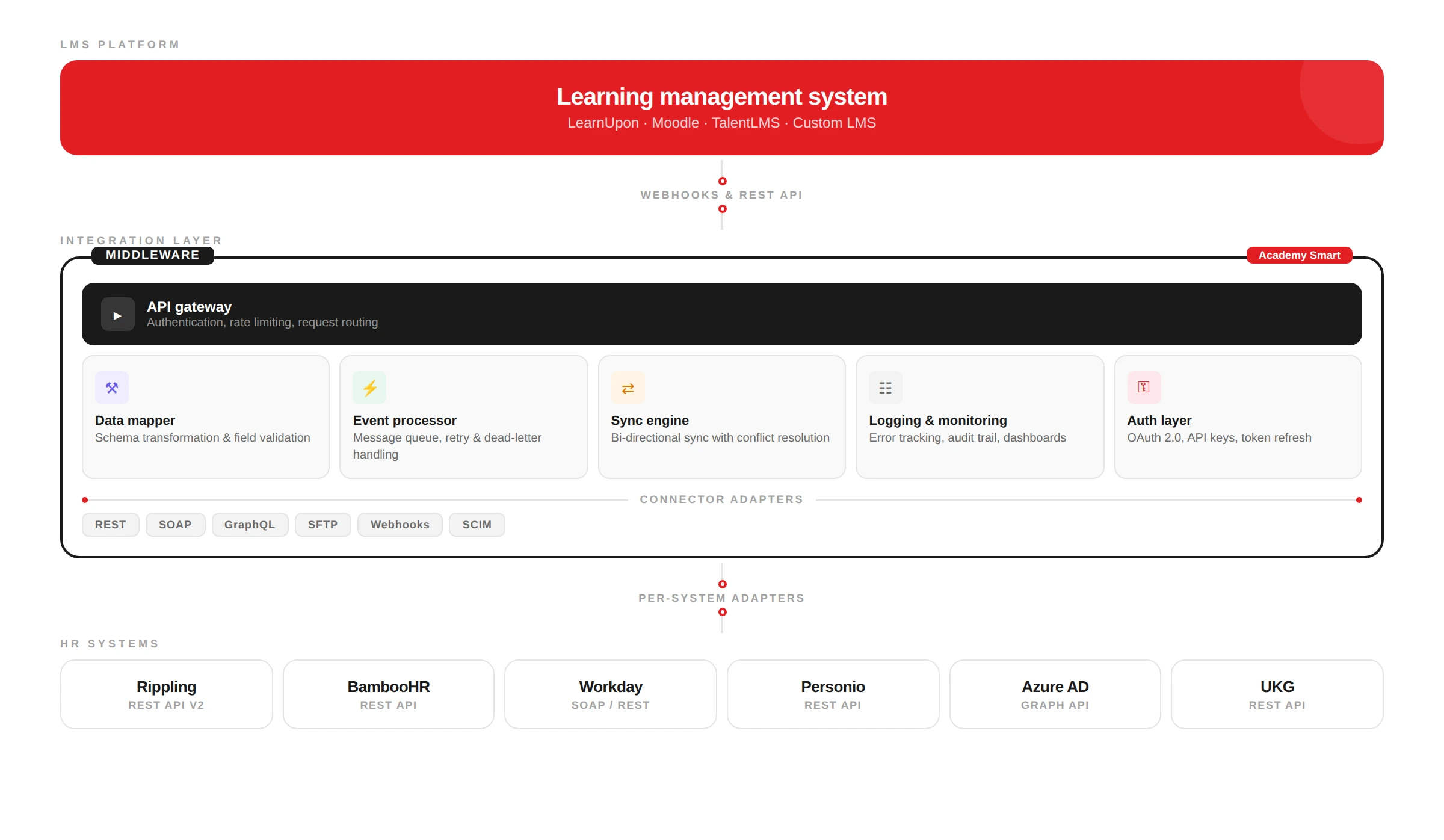Viewport: 1444px width, 840px height.
Task: Click the Sync engine arrows icon
Action: pyautogui.click(x=628, y=388)
